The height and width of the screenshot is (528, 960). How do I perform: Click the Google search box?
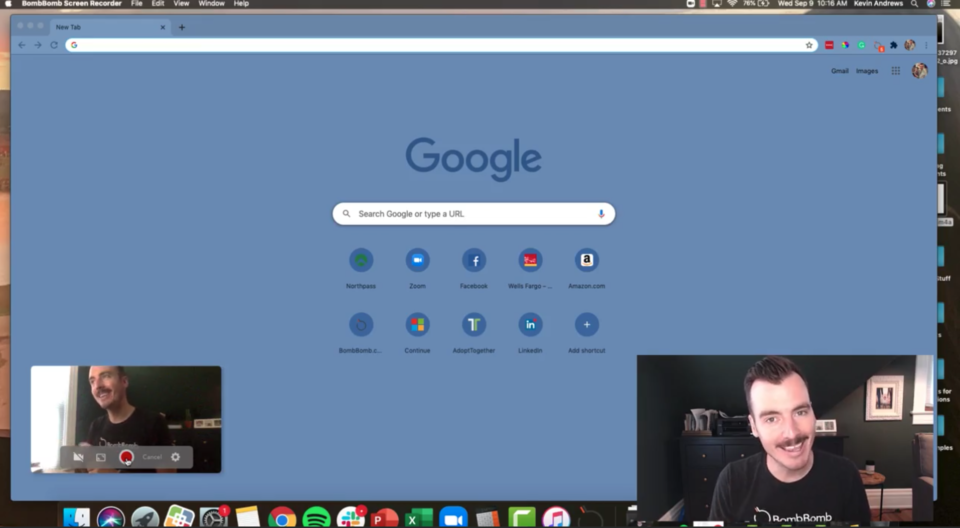point(473,214)
